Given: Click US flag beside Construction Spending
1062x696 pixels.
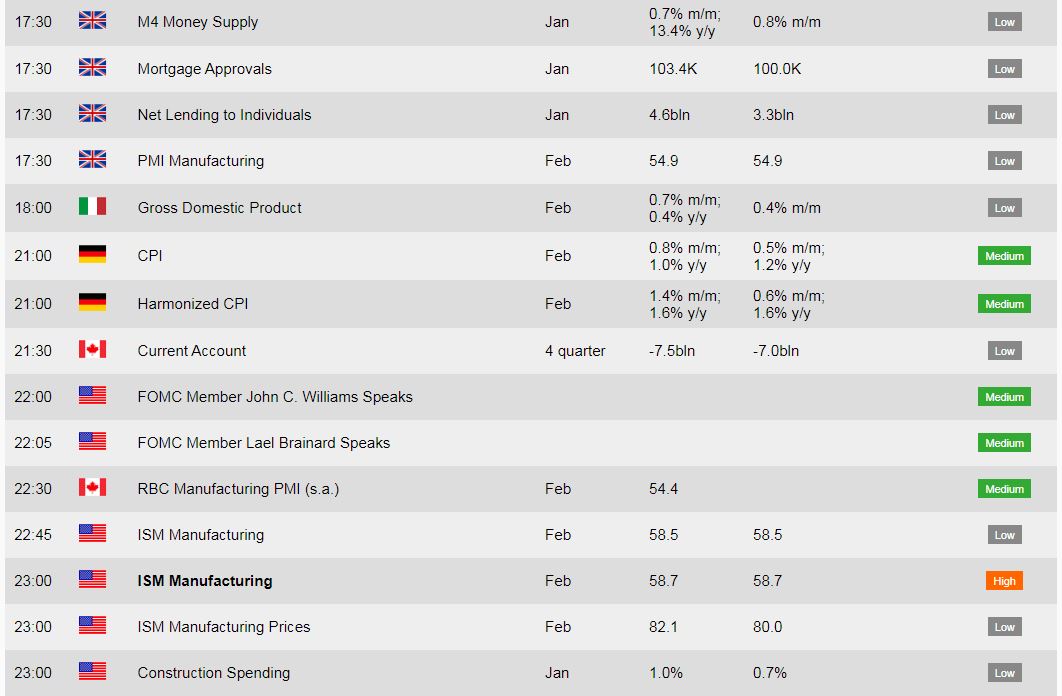Looking at the screenshot, I should [92, 672].
